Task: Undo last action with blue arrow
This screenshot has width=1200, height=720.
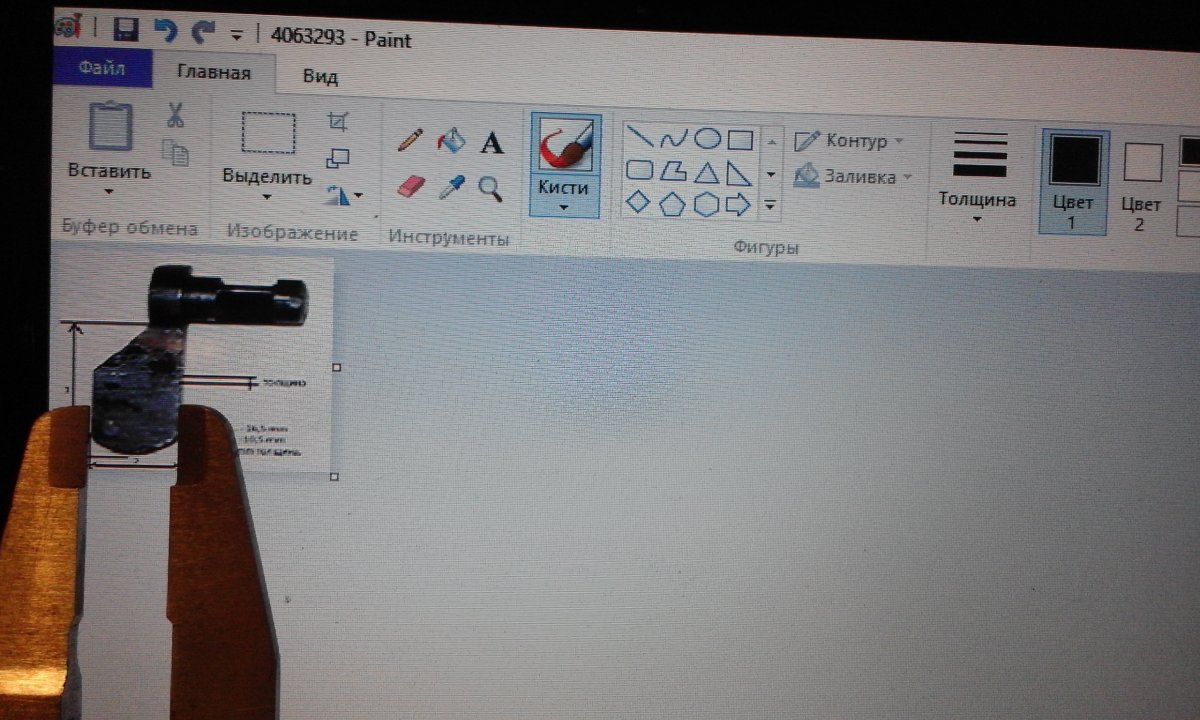Action: (x=165, y=31)
